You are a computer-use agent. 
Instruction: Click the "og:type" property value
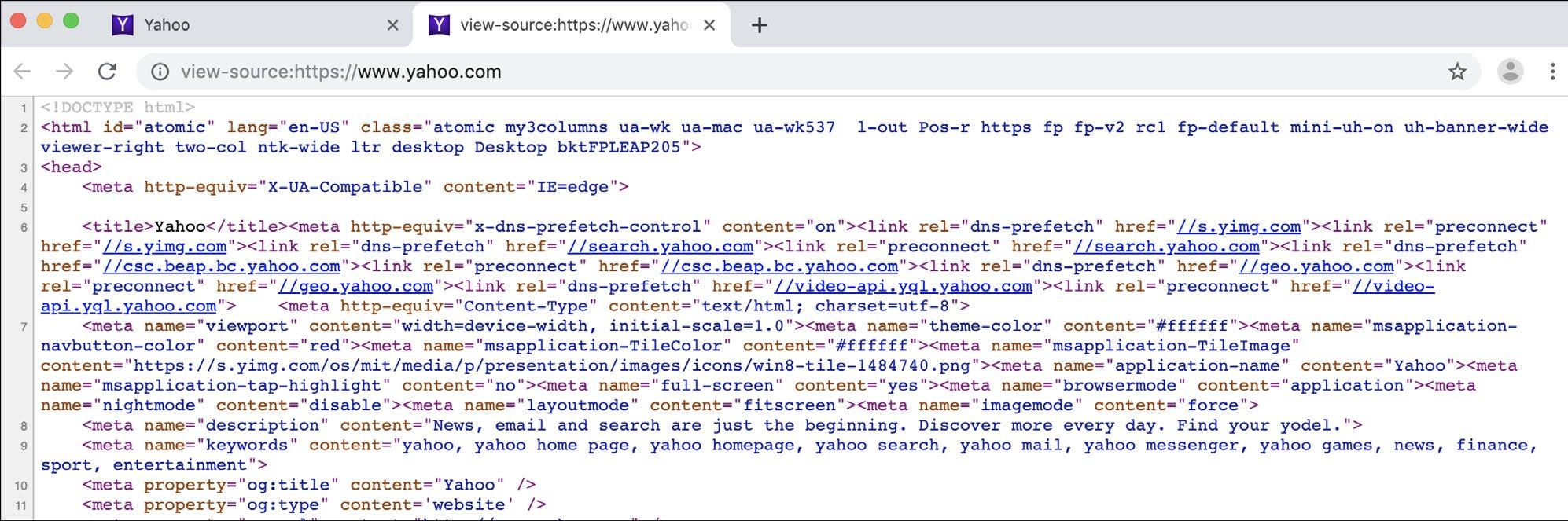click(283, 505)
